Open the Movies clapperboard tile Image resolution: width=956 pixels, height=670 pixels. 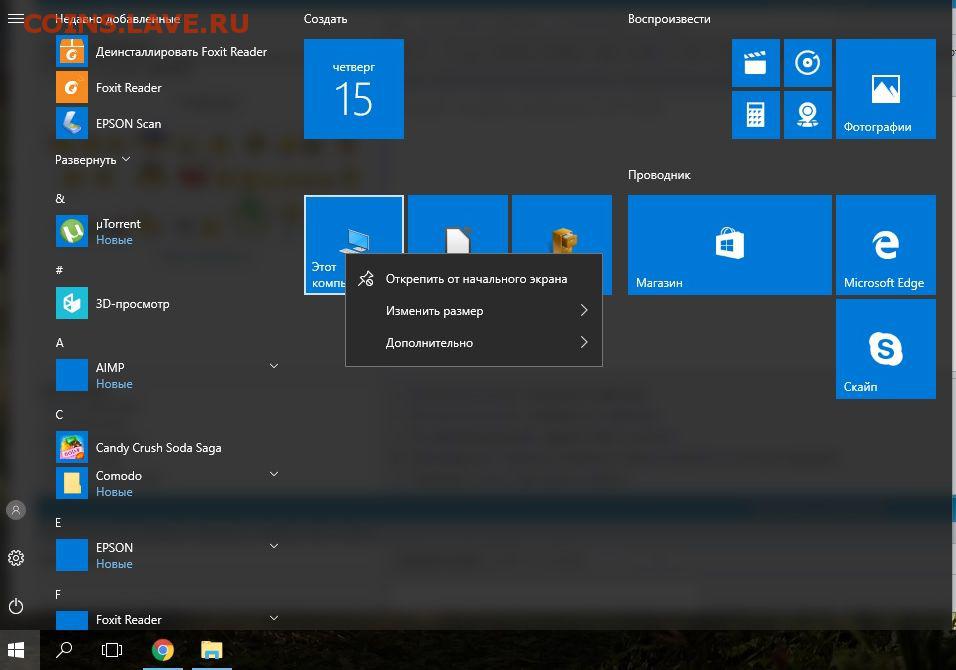(755, 63)
